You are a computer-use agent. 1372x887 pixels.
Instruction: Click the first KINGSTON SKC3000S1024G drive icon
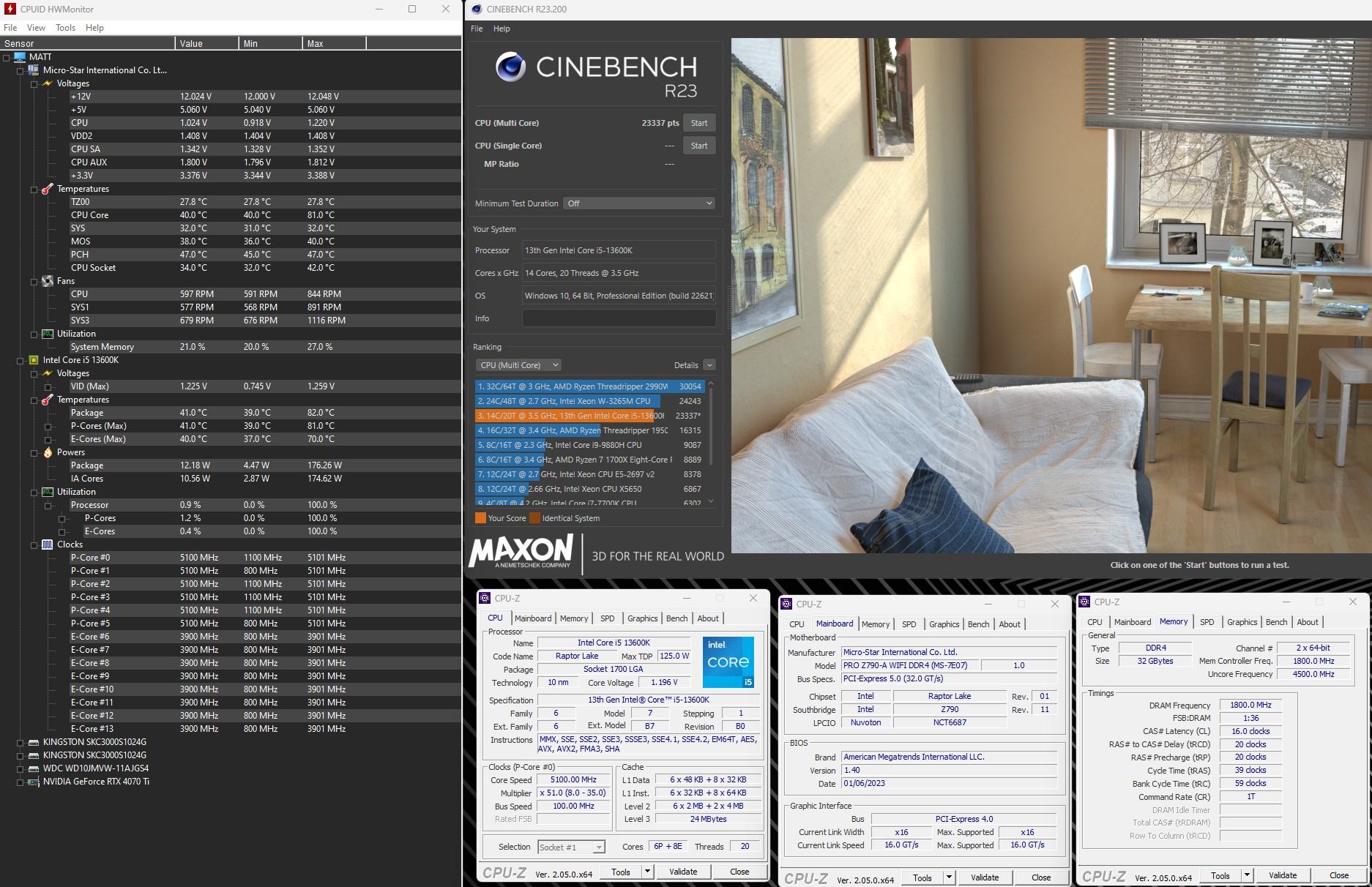(x=33, y=742)
